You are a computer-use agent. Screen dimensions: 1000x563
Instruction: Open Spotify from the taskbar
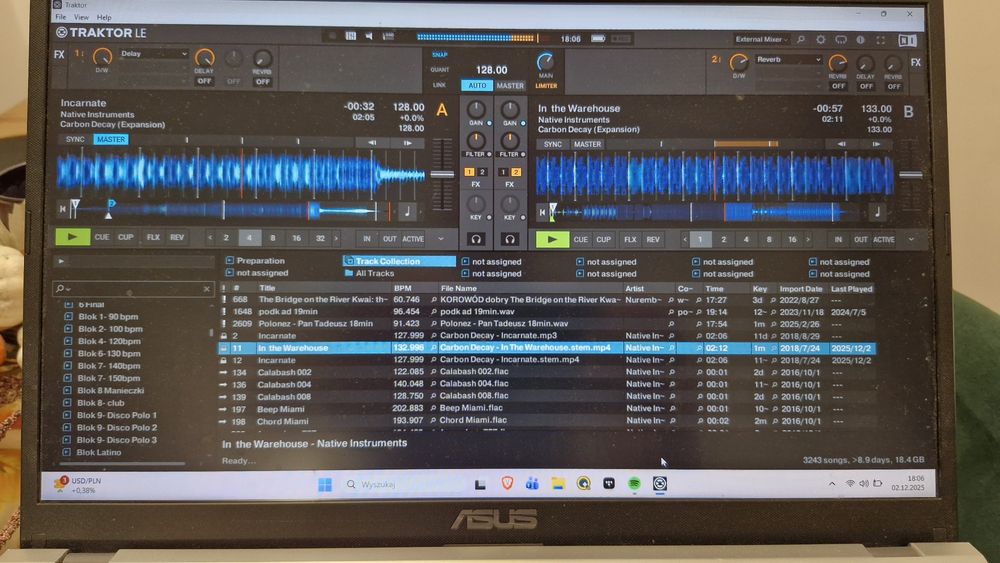coord(634,484)
